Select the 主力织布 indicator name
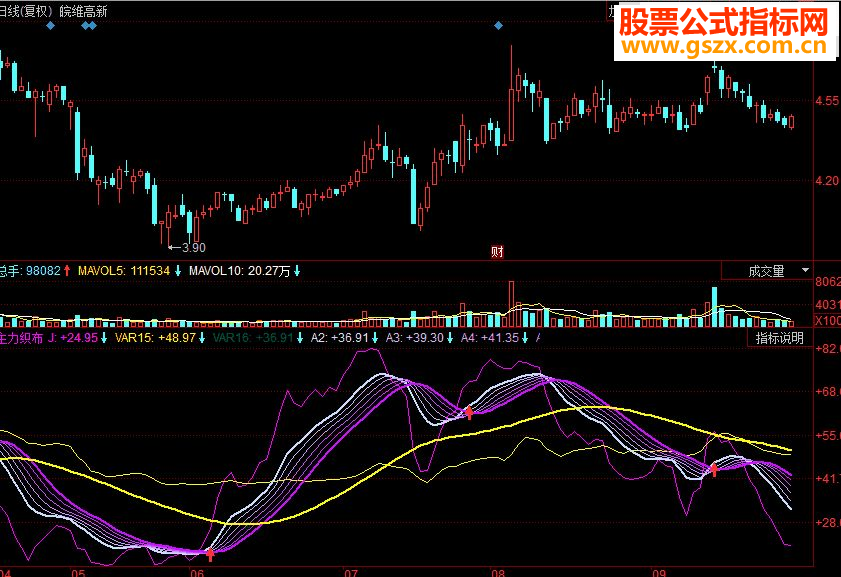 (17, 338)
